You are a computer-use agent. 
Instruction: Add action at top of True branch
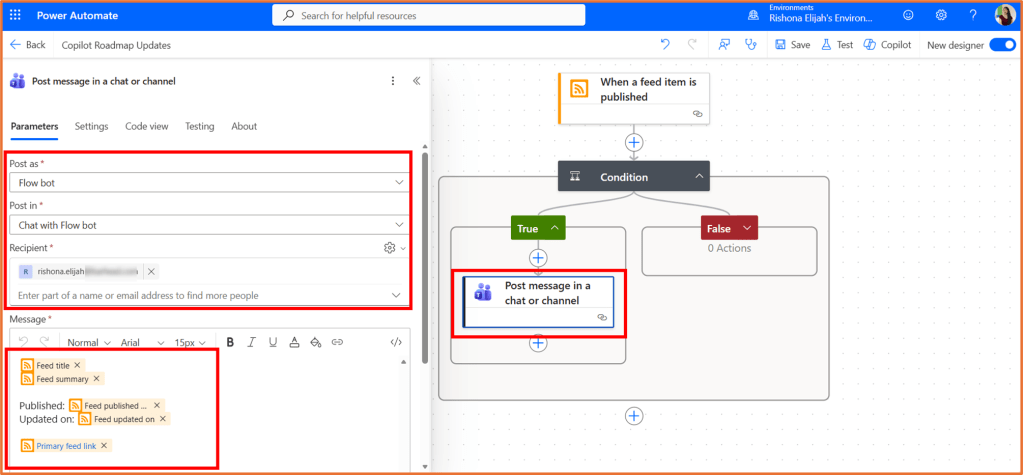[x=538, y=257]
